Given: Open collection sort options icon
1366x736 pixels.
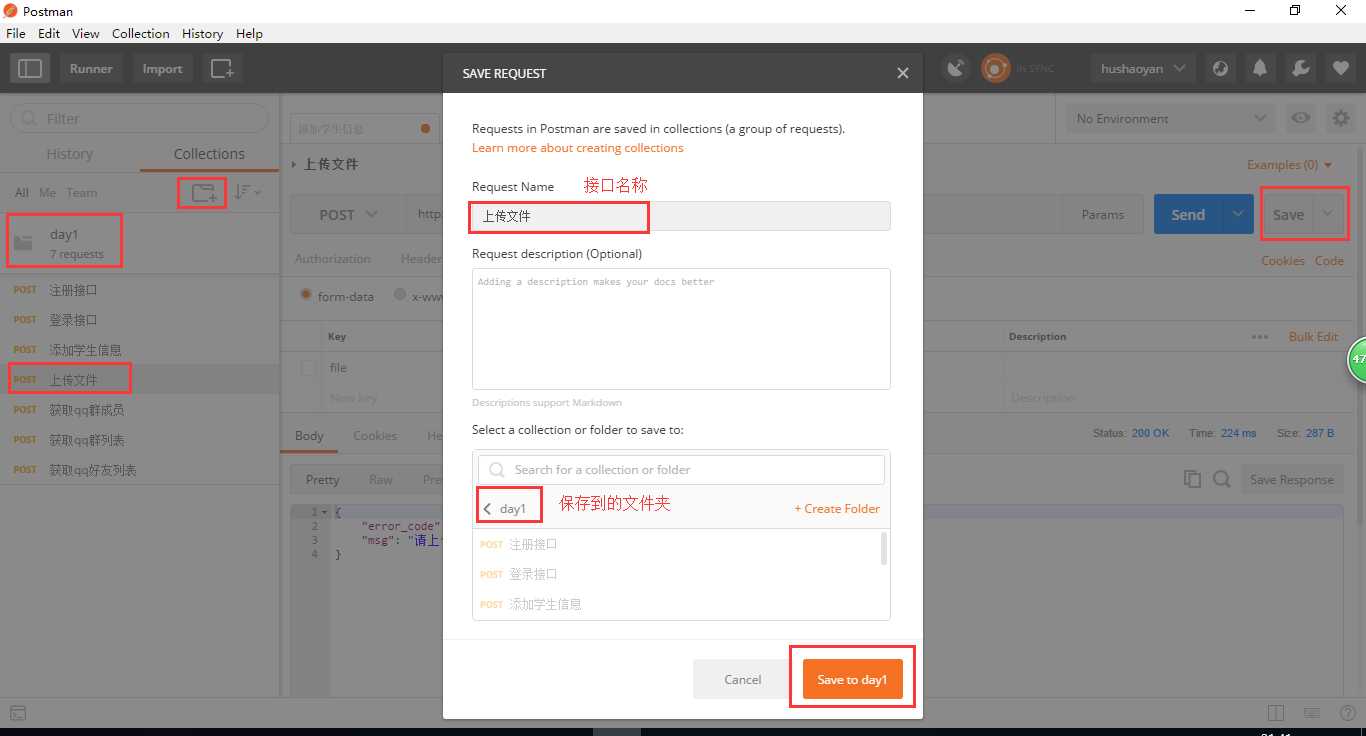Looking at the screenshot, I should (x=247, y=192).
